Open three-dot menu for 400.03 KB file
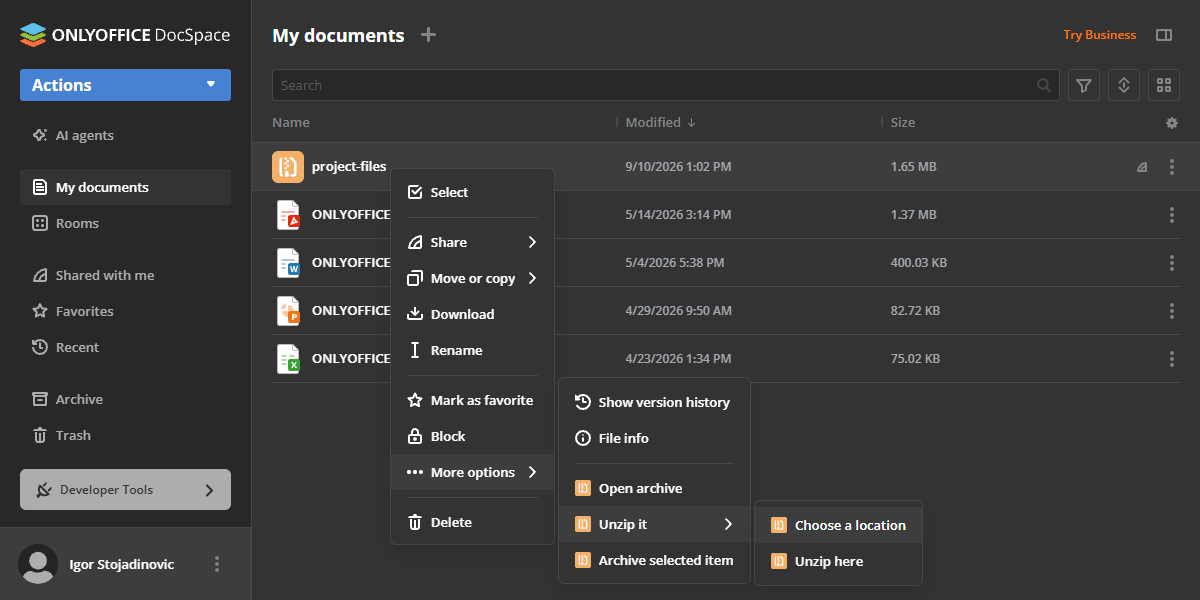The height and width of the screenshot is (600, 1200). 1172,263
